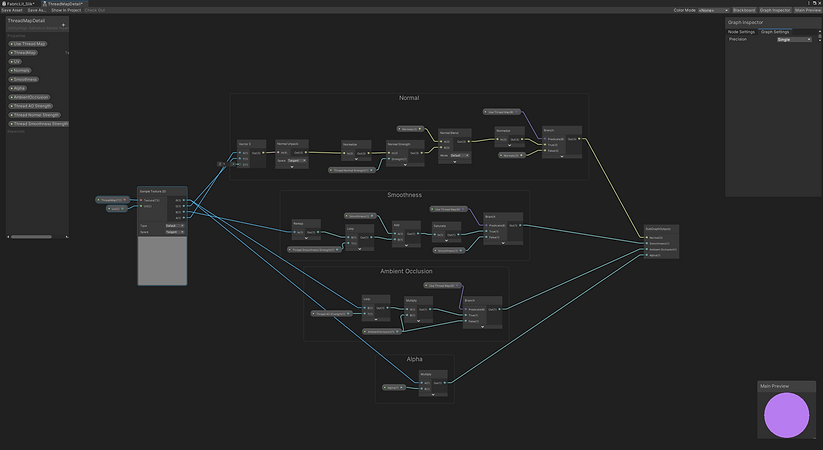This screenshot has width=823, height=450.
Task: Click the blackboard horizontal scrollbar
Action: pyautogui.click(x=31, y=237)
